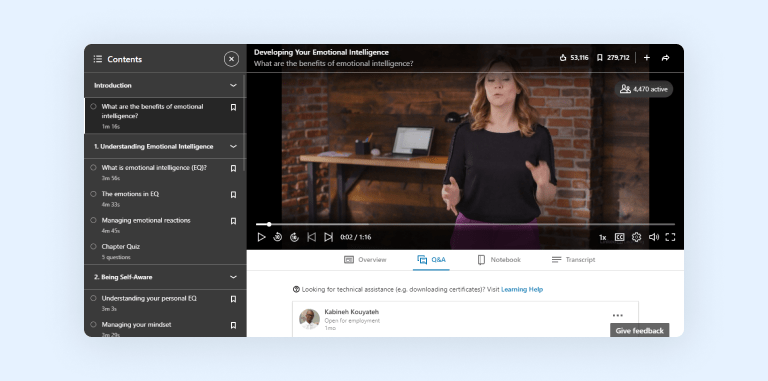
Task: Select the Q&A tab
Action: point(431,260)
